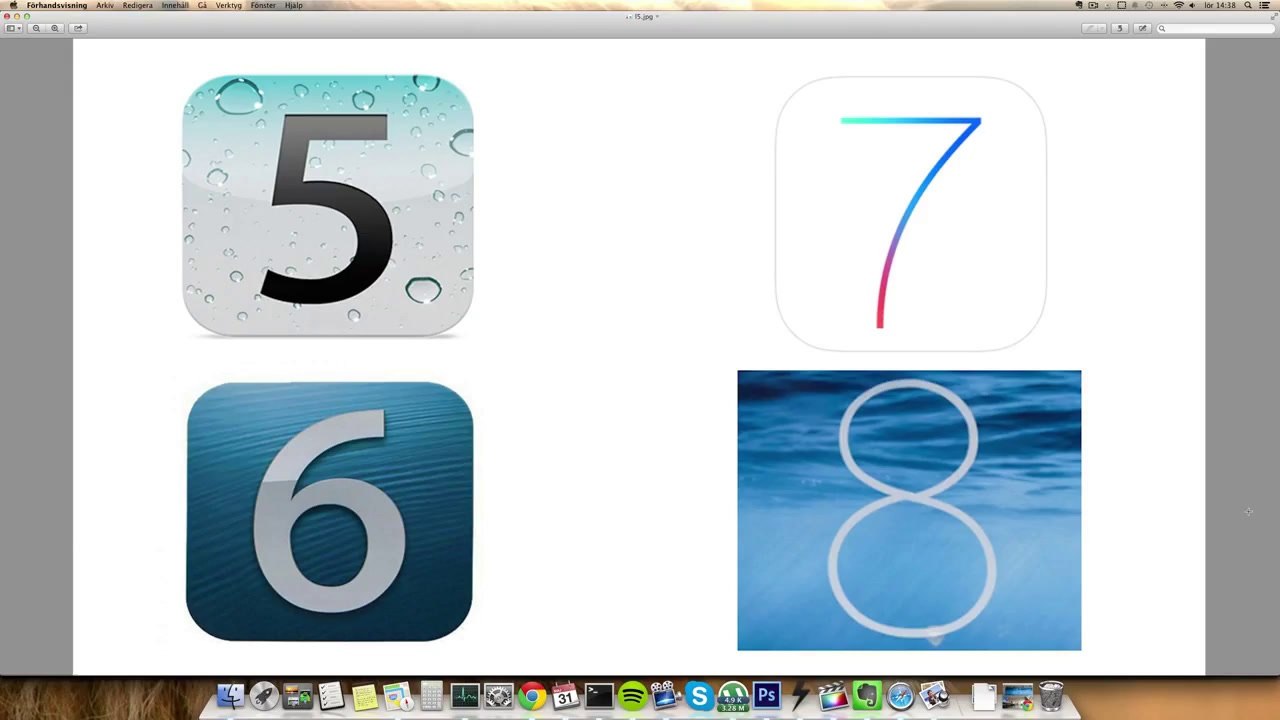This screenshot has height=720, width=1280.
Task: Open the Fönster menu
Action: click(x=263, y=5)
